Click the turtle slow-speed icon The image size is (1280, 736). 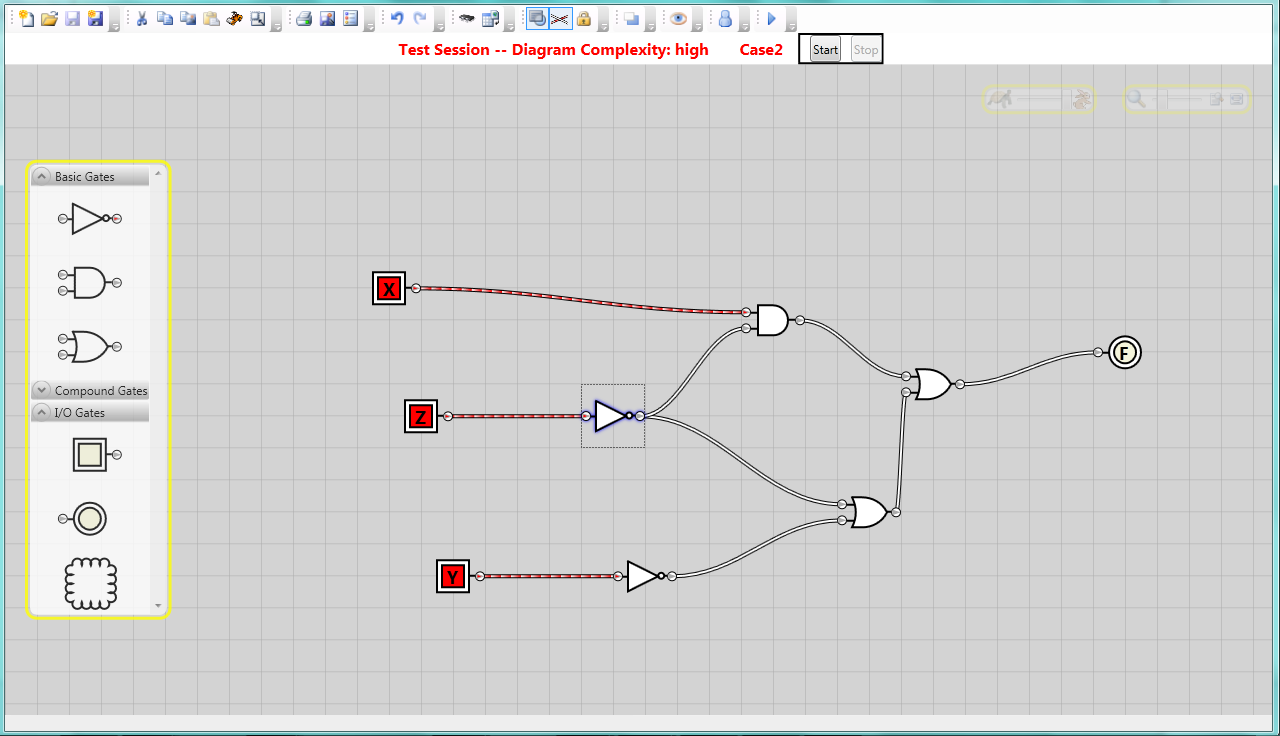(1000, 99)
